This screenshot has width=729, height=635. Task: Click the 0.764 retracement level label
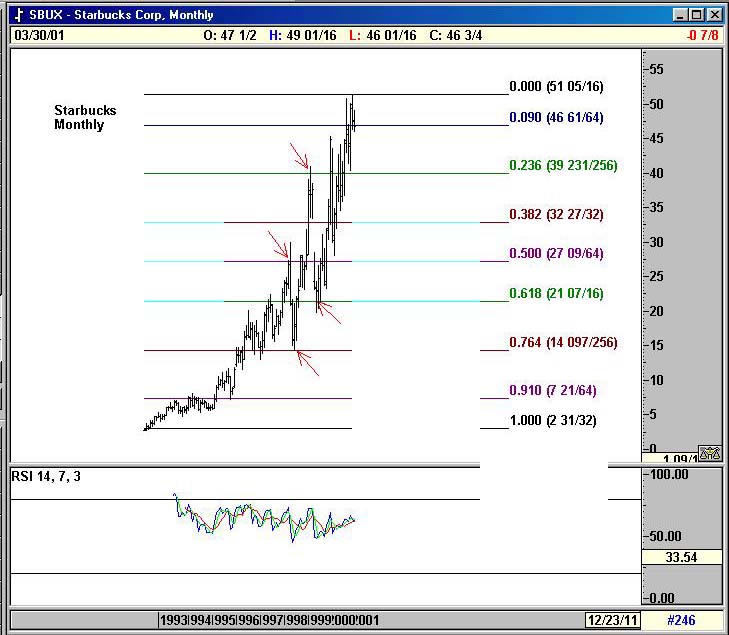(564, 343)
